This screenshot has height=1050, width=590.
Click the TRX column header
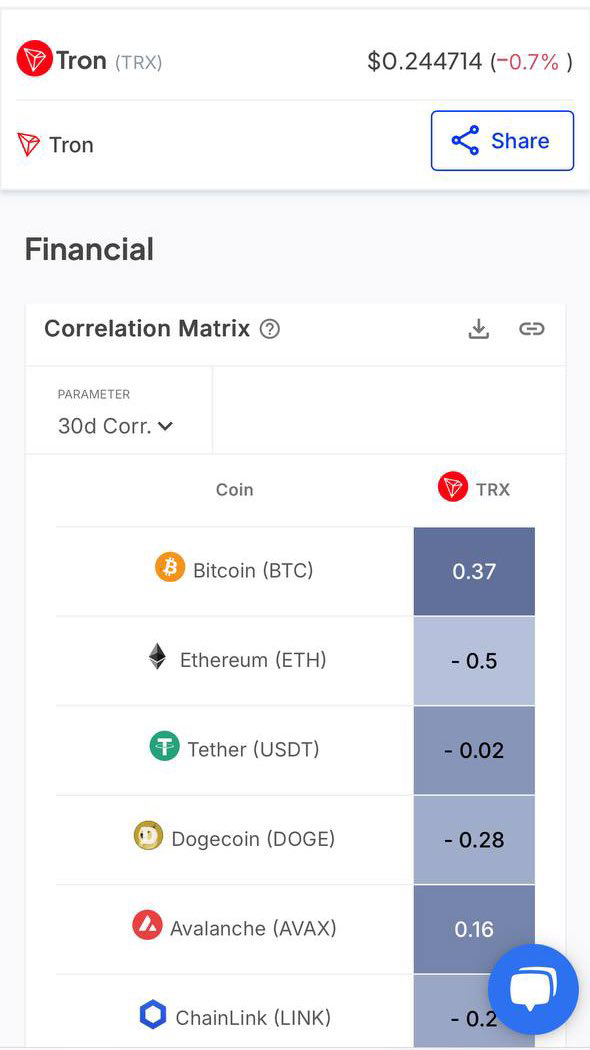tap(474, 488)
